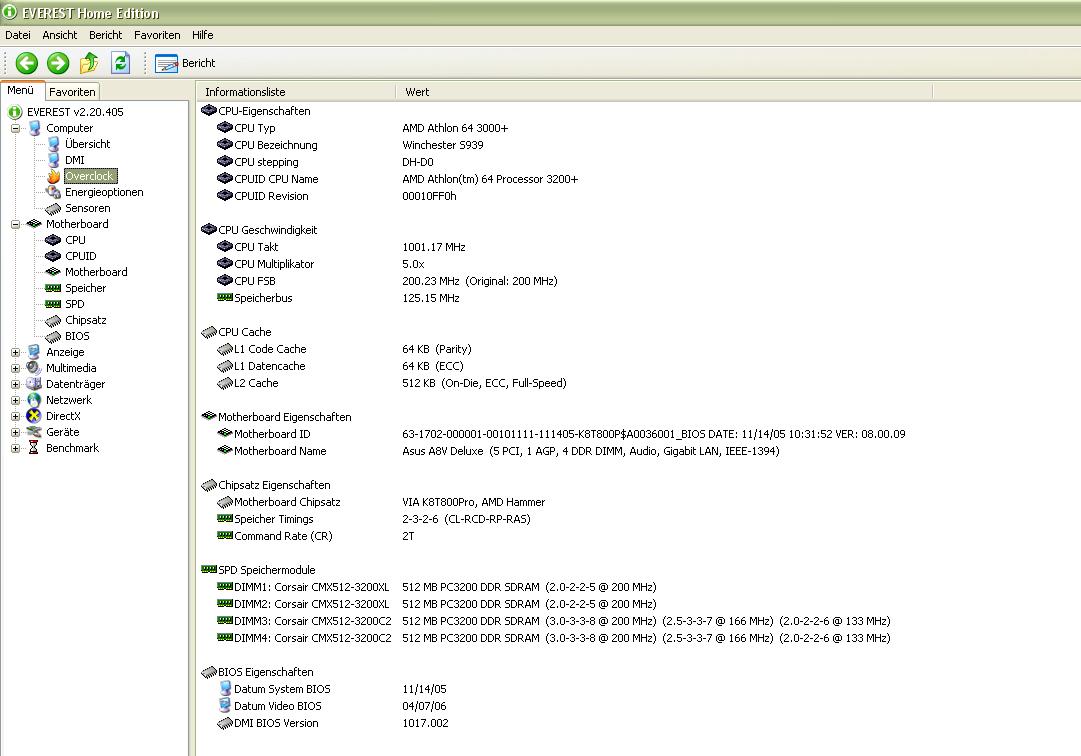This screenshot has width=1081, height=756.
Task: Select the Motherboard Chipsatz row
Action: pyautogui.click(x=381, y=502)
